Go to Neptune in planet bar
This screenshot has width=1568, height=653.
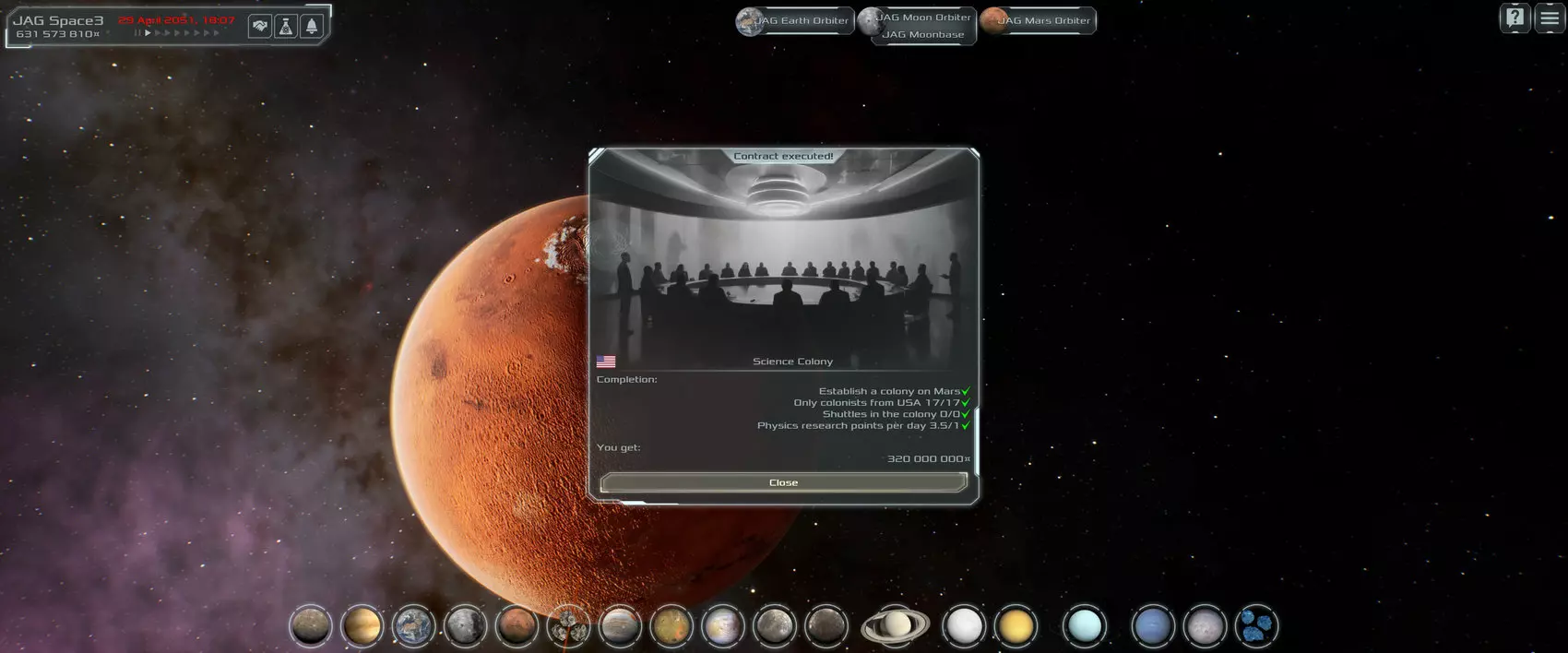[1153, 626]
